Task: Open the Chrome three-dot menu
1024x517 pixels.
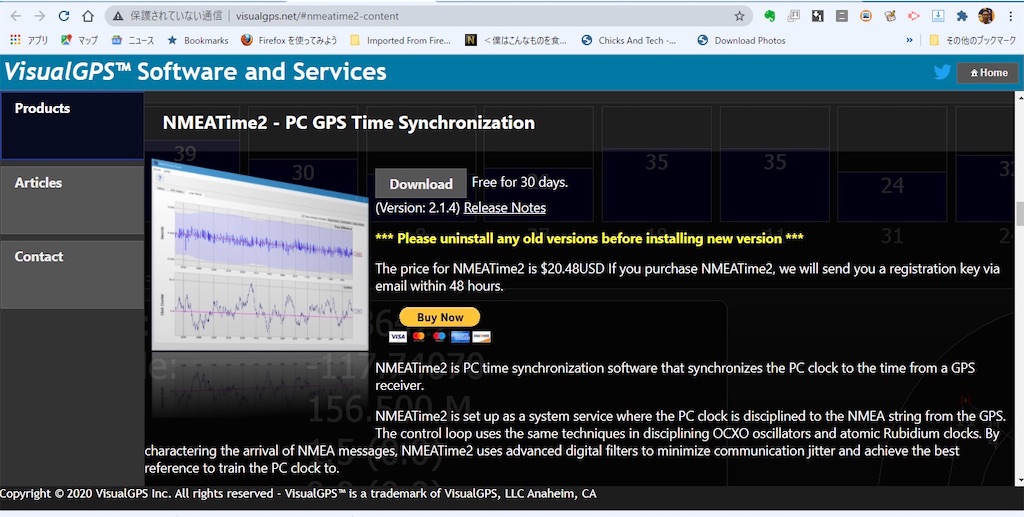Action: pyautogui.click(x=1011, y=16)
